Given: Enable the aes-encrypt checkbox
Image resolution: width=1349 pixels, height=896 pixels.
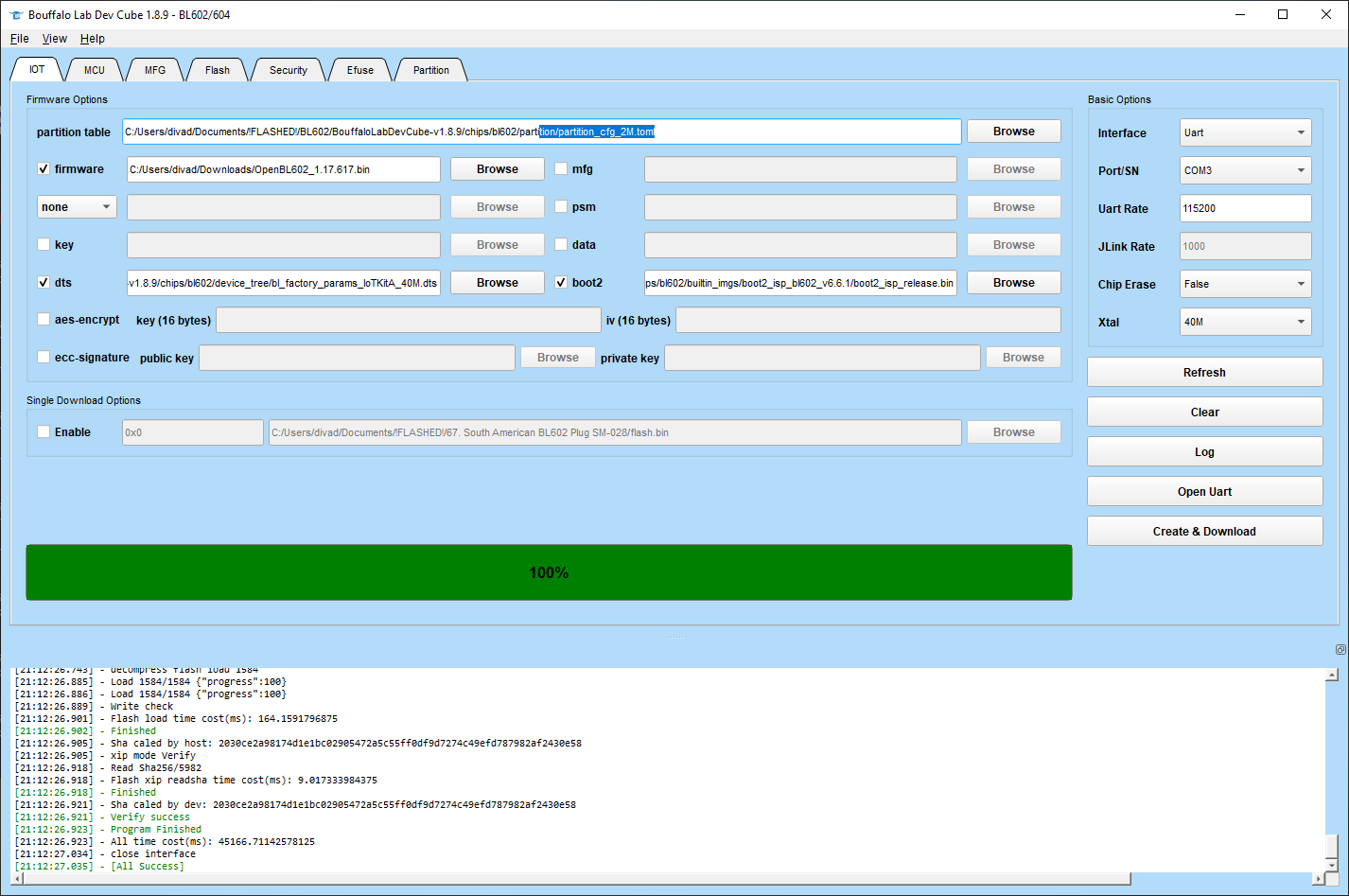Looking at the screenshot, I should pos(44,320).
